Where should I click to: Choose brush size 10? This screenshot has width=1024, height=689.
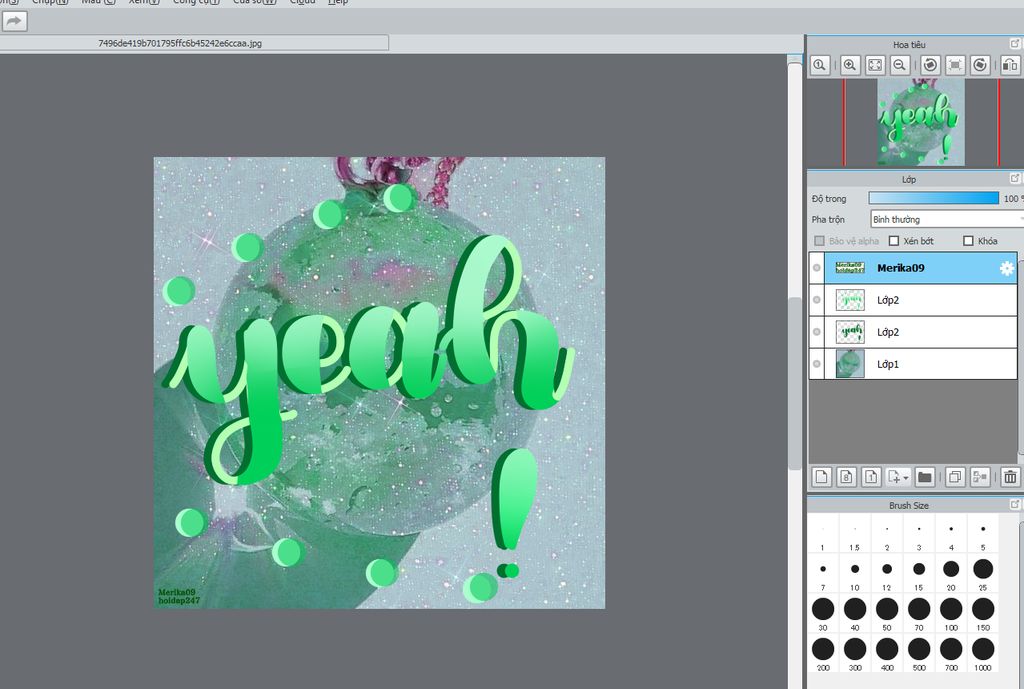point(855,575)
